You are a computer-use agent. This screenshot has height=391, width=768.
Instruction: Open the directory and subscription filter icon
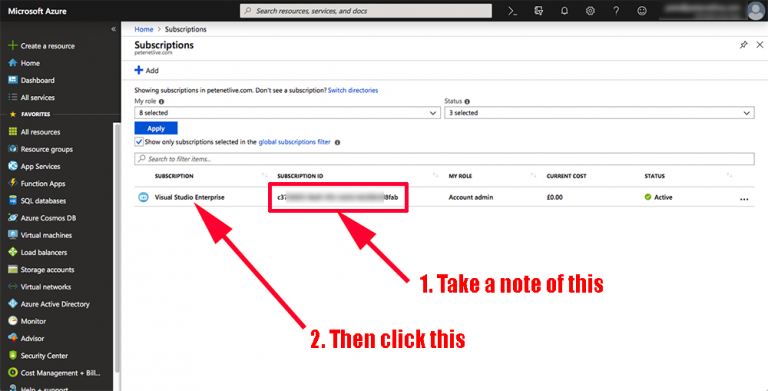[x=539, y=11]
